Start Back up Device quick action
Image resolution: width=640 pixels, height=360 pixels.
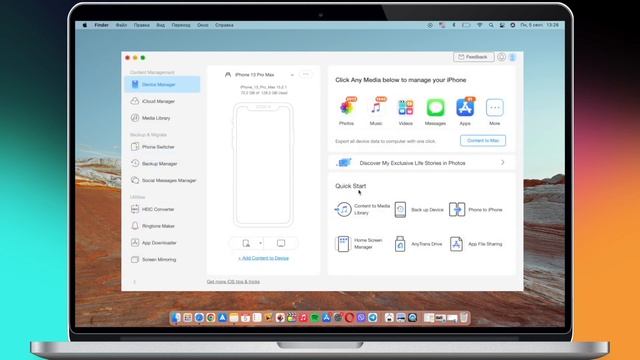point(419,209)
